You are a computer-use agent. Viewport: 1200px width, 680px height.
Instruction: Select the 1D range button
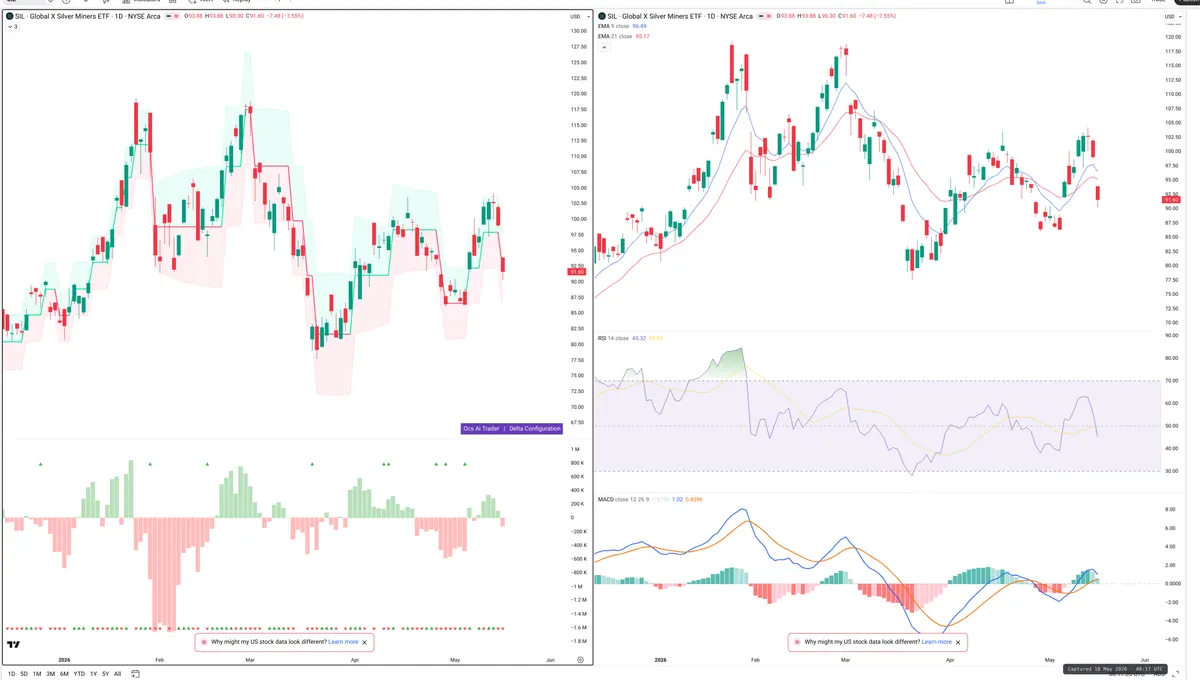click(11, 674)
